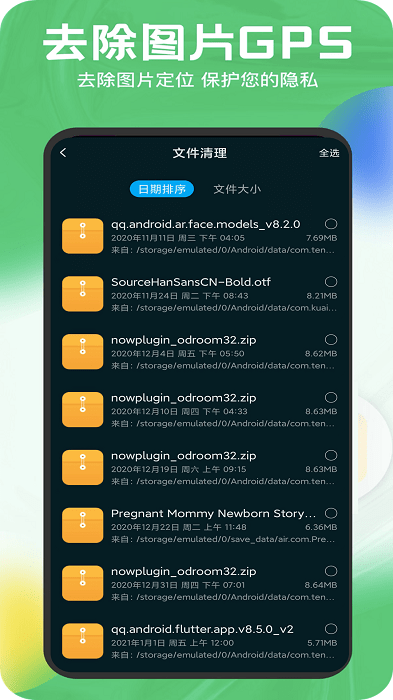Select checkbox for nowplugin_odroom32.zip dated 12月19日
Screen dimensions: 393x700
tap(331, 455)
